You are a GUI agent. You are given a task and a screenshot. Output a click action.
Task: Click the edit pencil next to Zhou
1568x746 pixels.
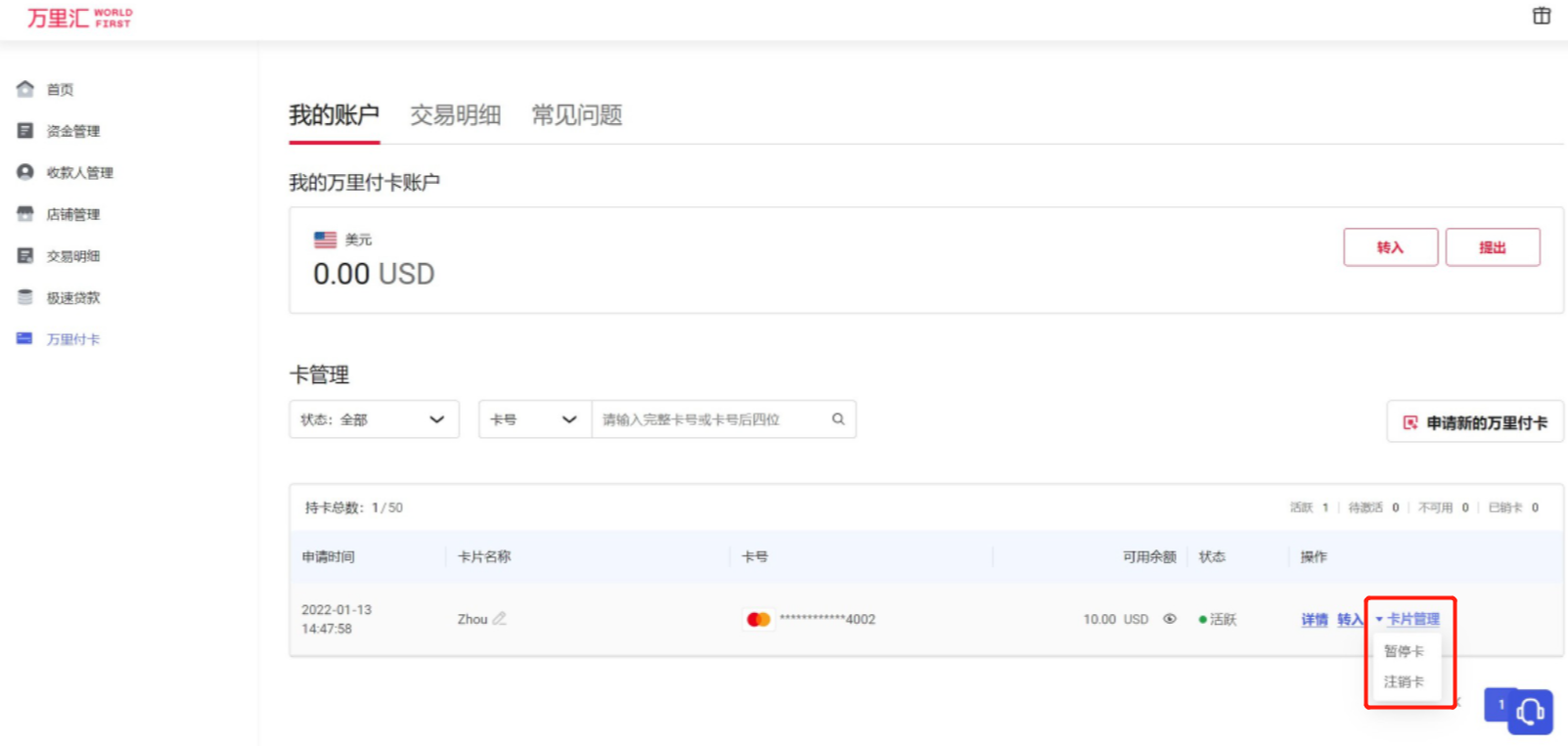coord(500,618)
